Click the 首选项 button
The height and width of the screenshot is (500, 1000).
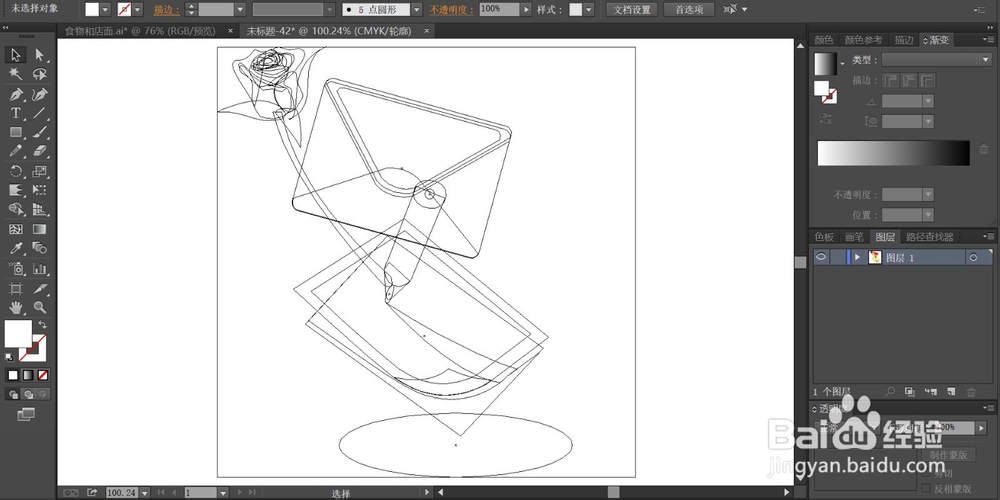point(689,10)
